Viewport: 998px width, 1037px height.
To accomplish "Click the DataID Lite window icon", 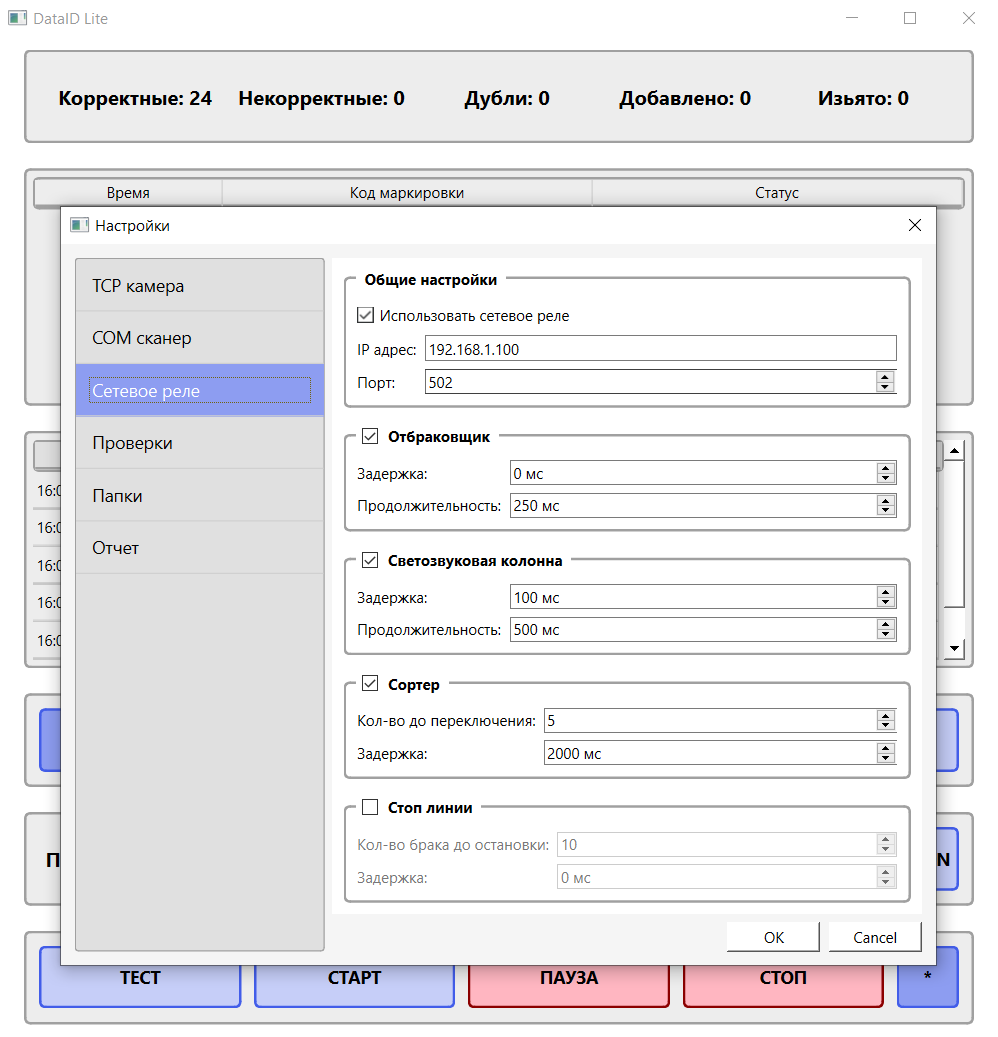I will click(x=17, y=18).
